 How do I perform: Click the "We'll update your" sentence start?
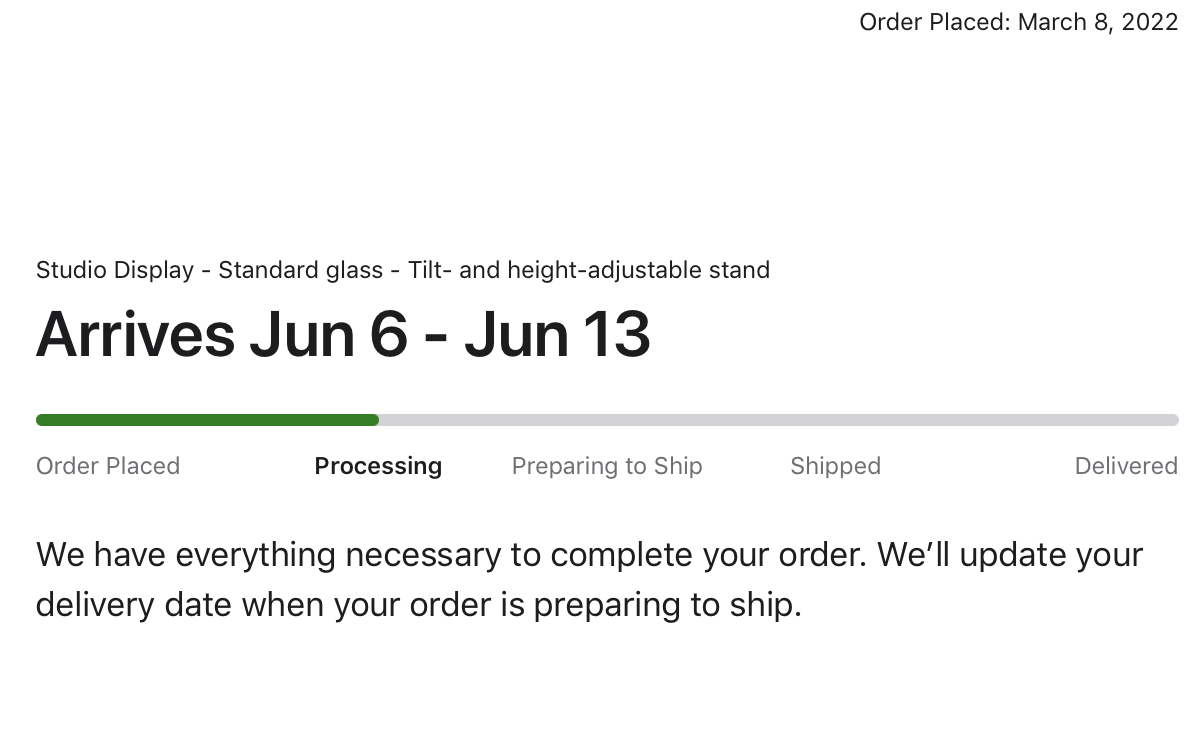click(x=1010, y=555)
